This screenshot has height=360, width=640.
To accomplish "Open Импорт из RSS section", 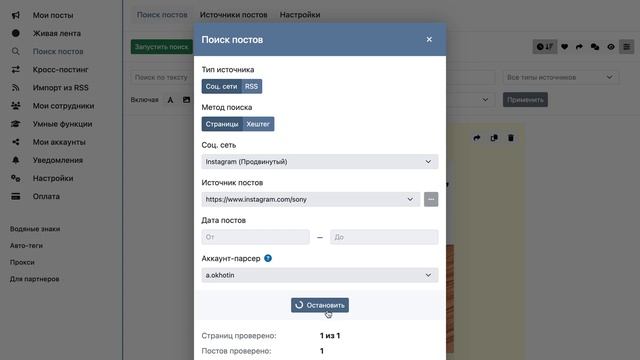I will pyautogui.click(x=60, y=87).
